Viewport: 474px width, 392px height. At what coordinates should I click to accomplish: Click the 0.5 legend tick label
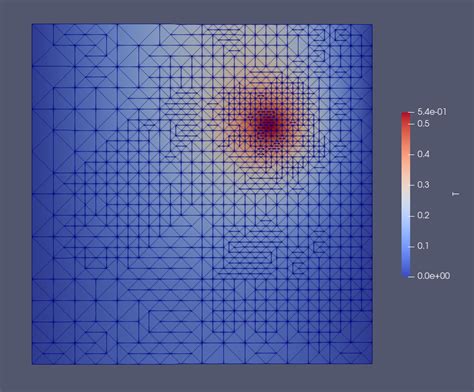[423, 124]
